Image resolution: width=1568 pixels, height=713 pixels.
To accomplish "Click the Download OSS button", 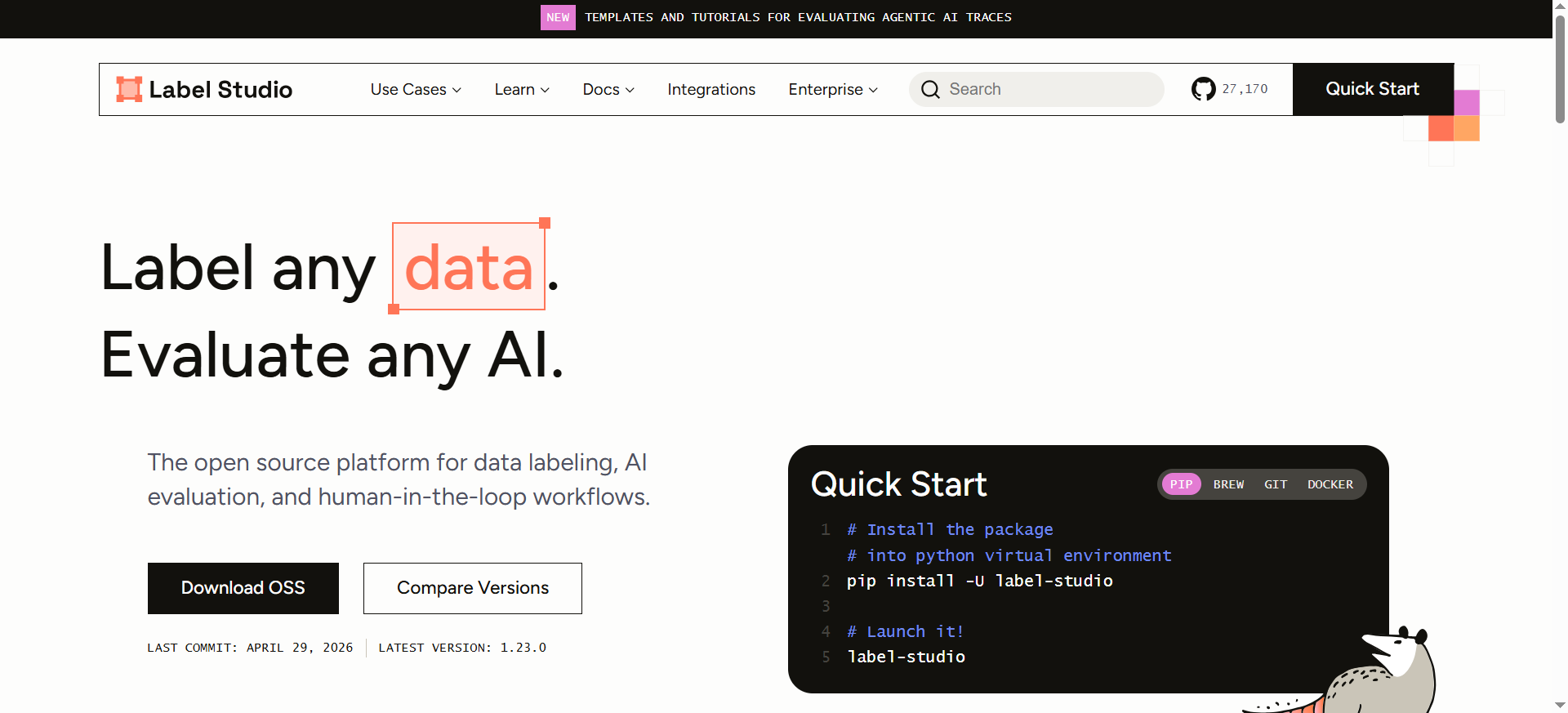I will click(243, 588).
